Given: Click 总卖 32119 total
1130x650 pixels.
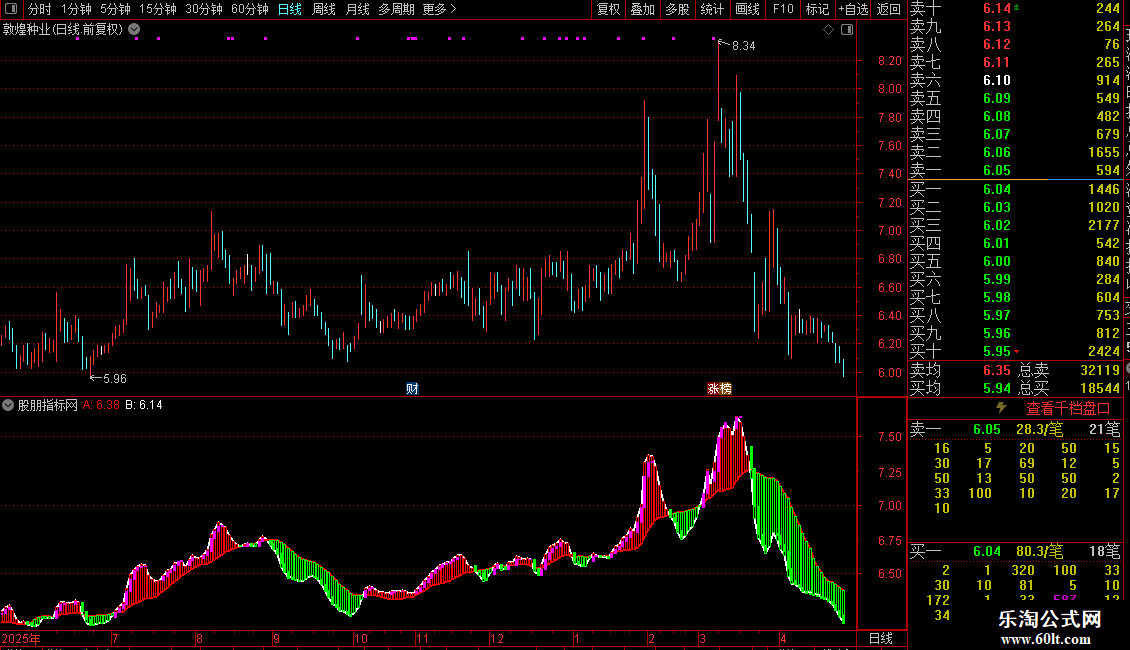Looking at the screenshot, I should (1069, 370).
